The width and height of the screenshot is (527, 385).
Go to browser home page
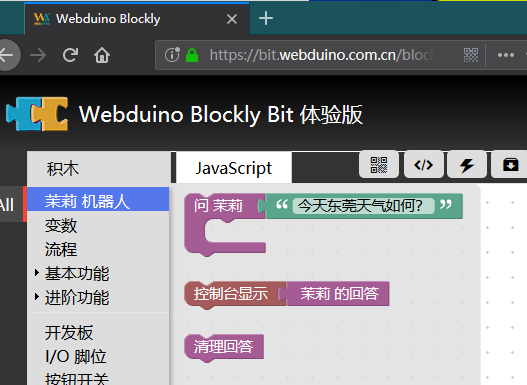tap(102, 55)
